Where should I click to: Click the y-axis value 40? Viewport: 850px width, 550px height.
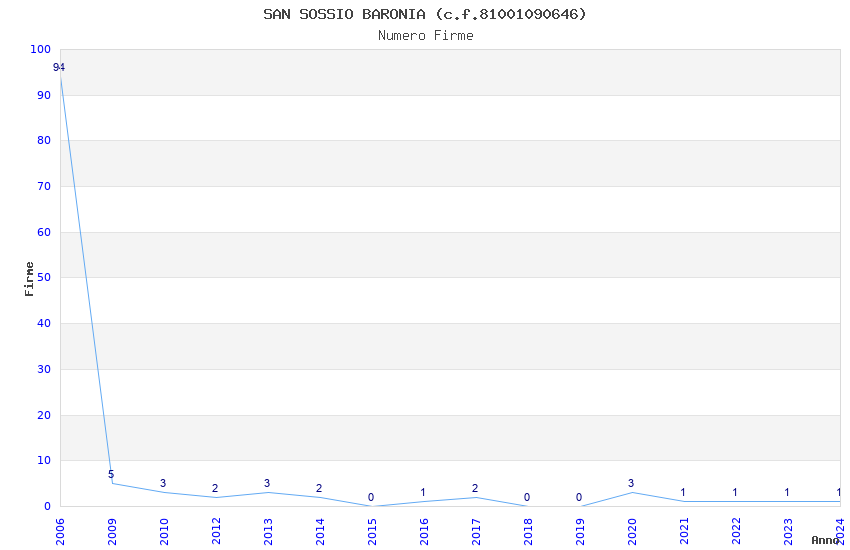point(44,323)
